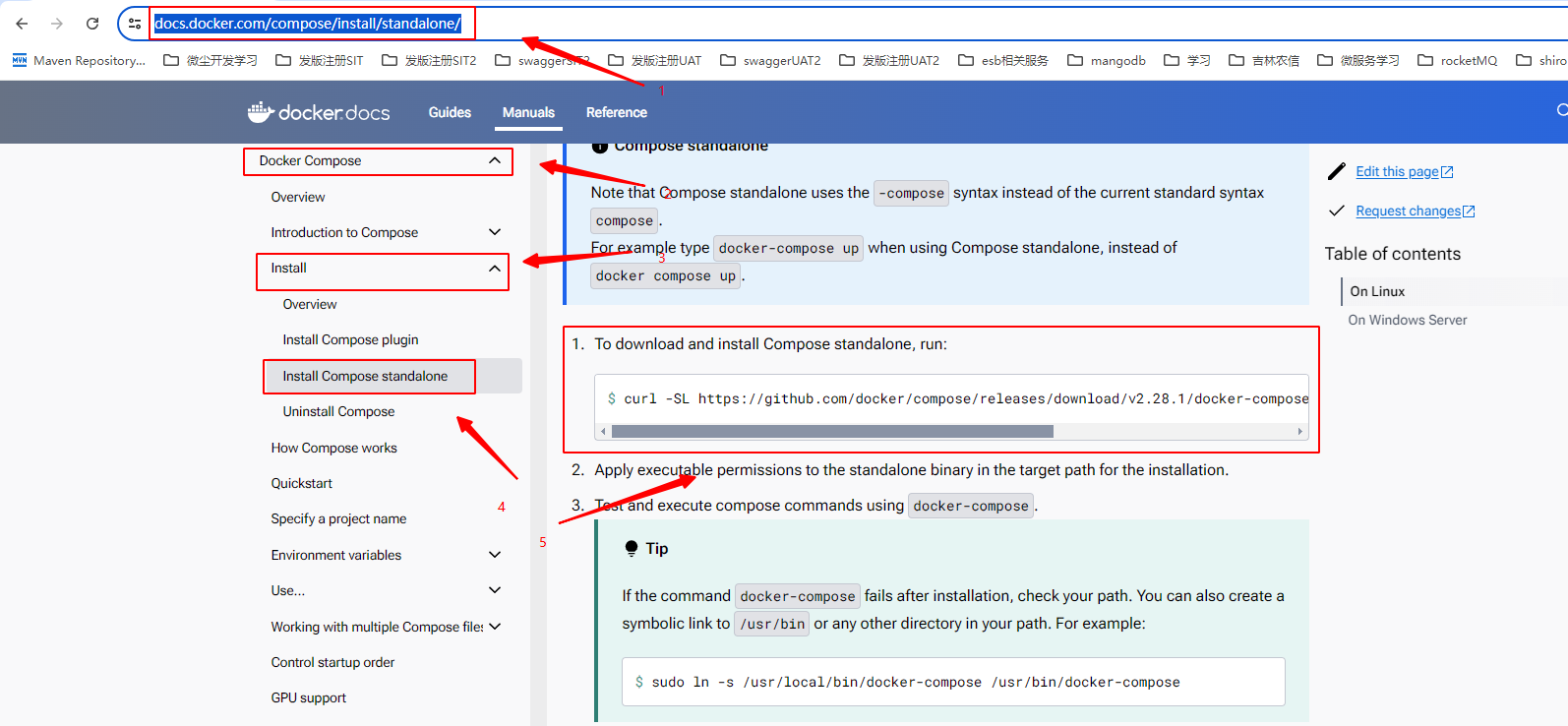Open the Guides tab
The image size is (1568, 726).
(450, 112)
